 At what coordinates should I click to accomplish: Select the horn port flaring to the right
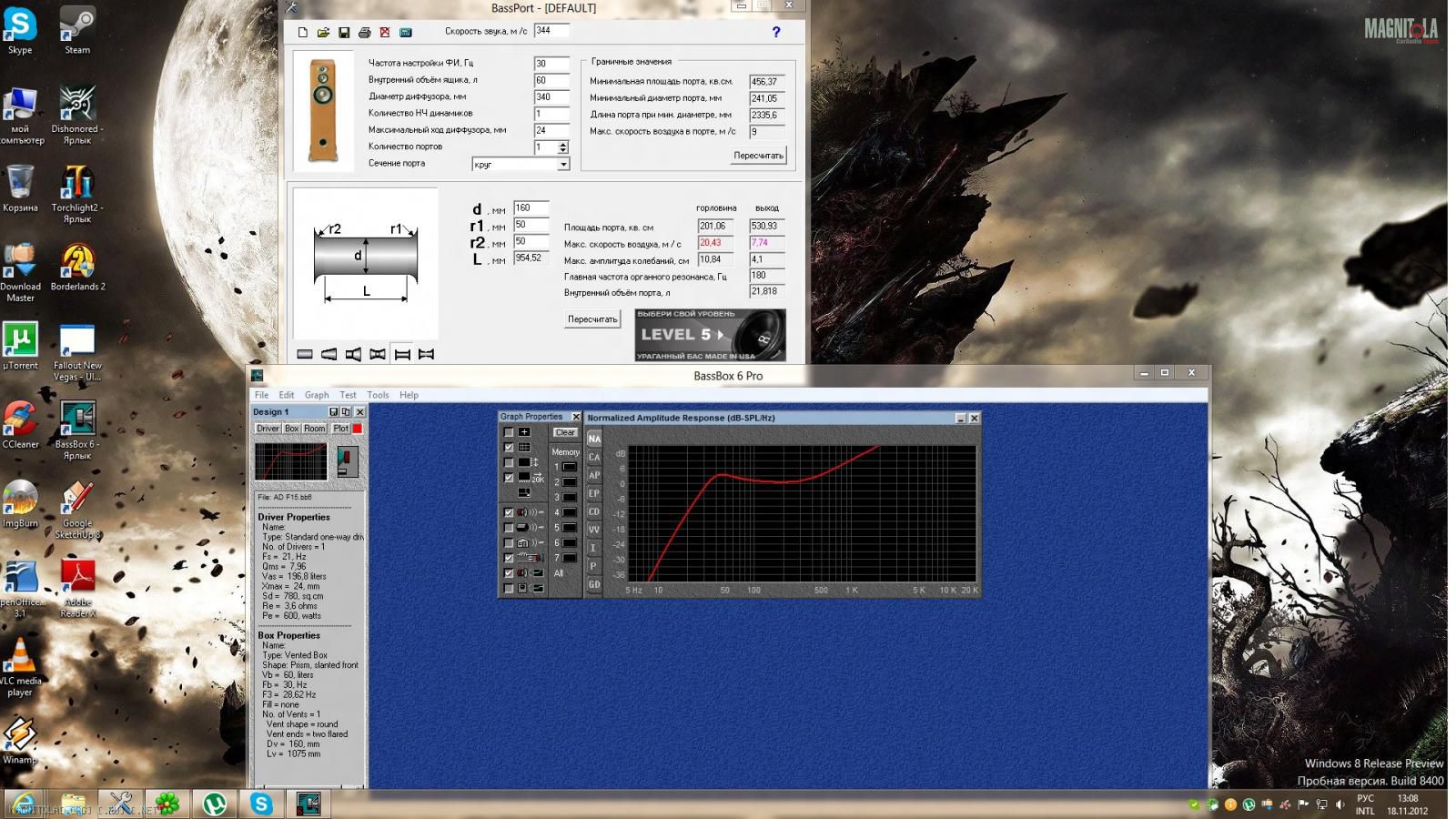[353, 354]
